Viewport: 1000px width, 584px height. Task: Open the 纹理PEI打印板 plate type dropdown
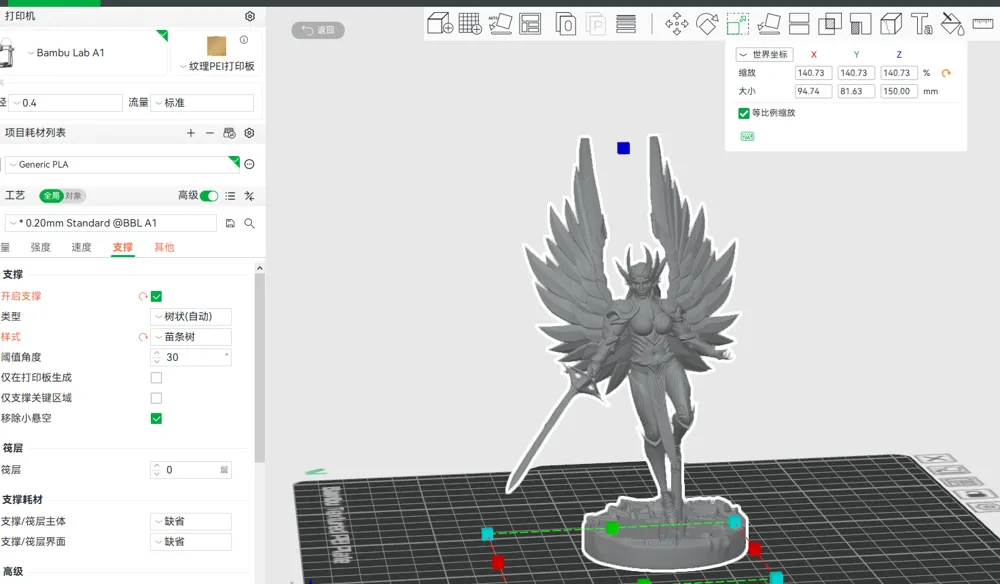pyautogui.click(x=216, y=66)
